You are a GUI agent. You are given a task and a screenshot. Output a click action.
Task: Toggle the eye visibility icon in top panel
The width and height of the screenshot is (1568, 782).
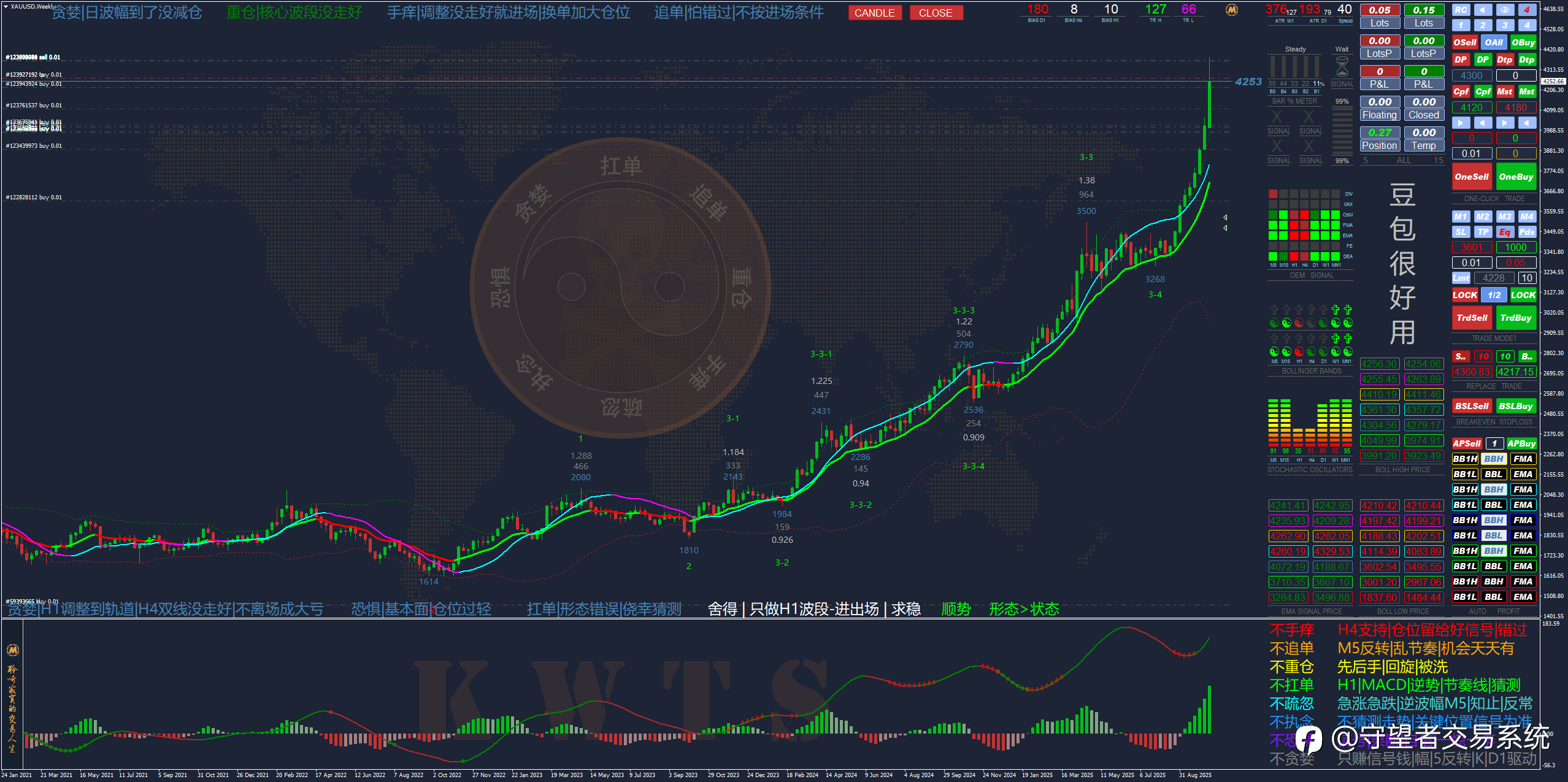click(1504, 10)
